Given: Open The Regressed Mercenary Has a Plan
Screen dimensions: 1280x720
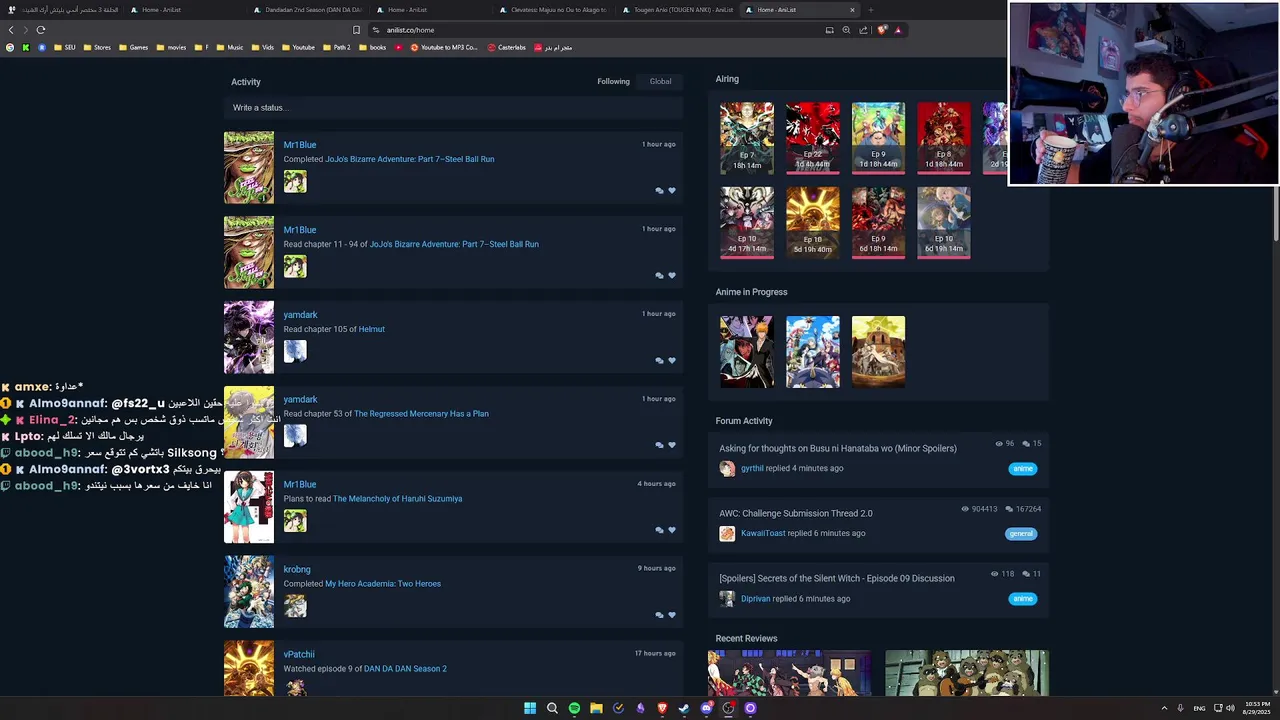Looking at the screenshot, I should coord(421,414).
